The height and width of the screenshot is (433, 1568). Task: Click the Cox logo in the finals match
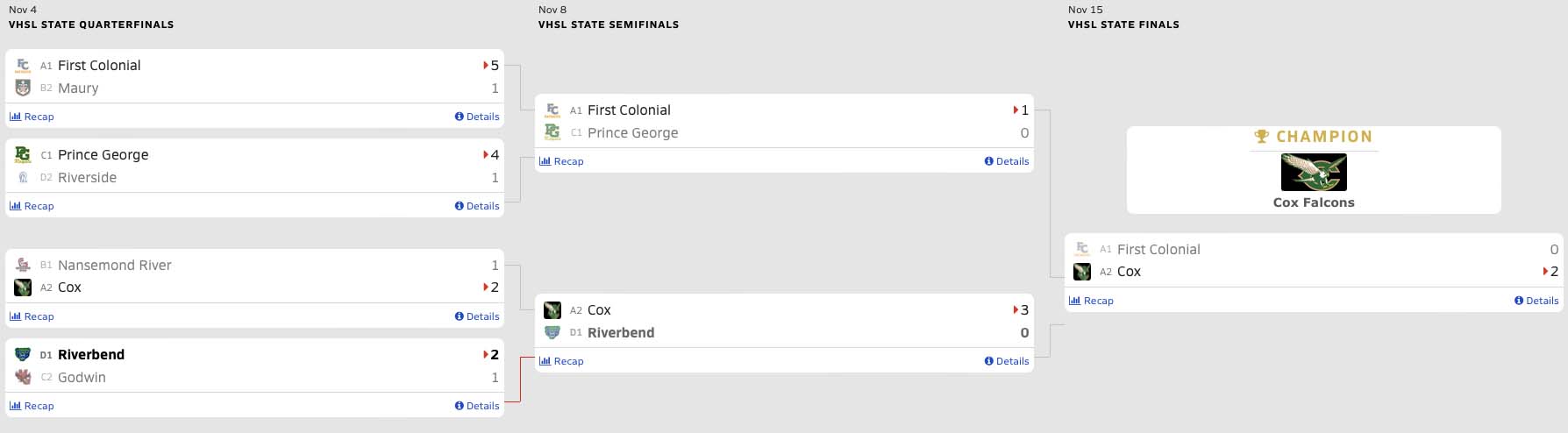coord(1082,272)
